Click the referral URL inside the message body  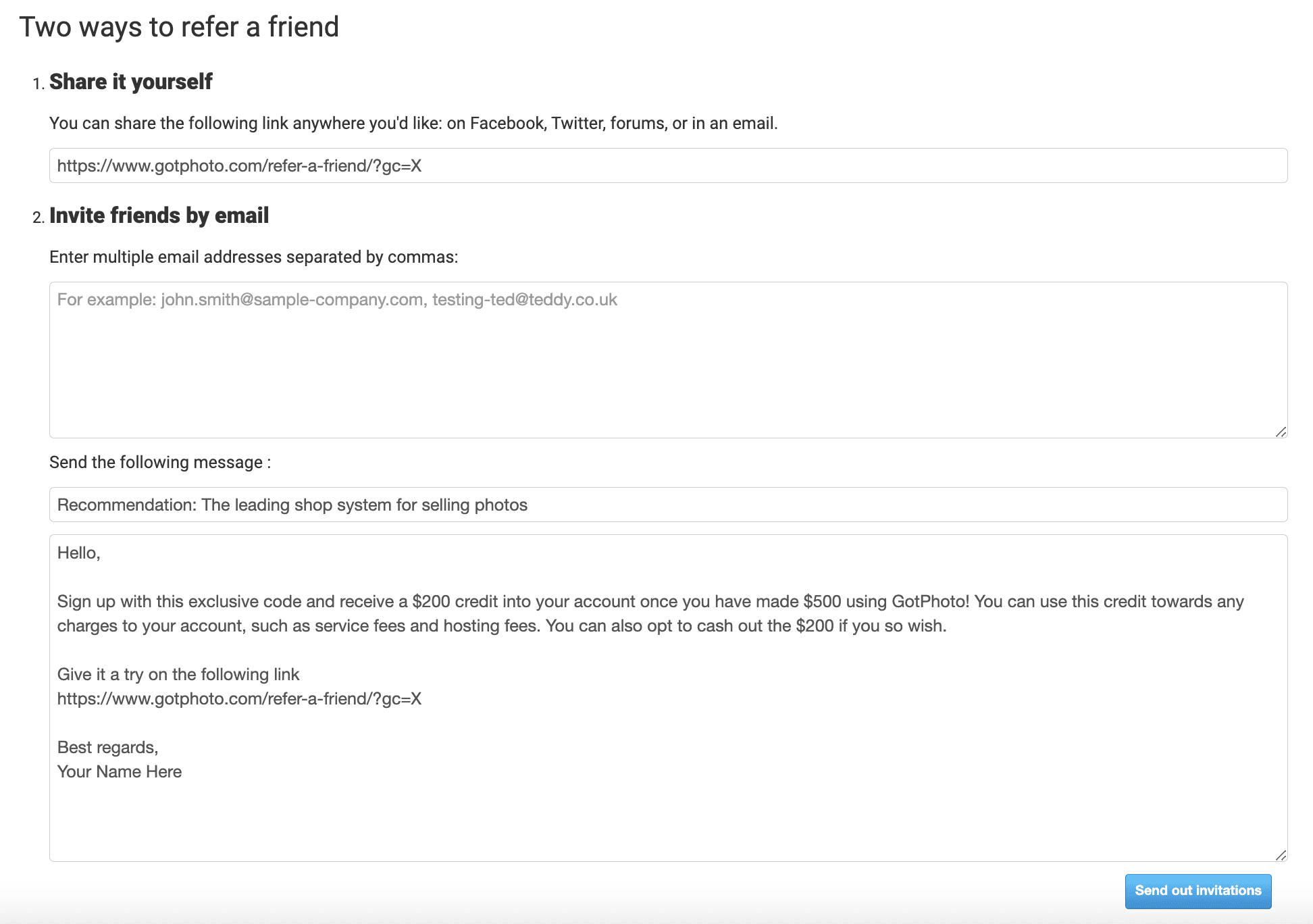[x=239, y=699]
